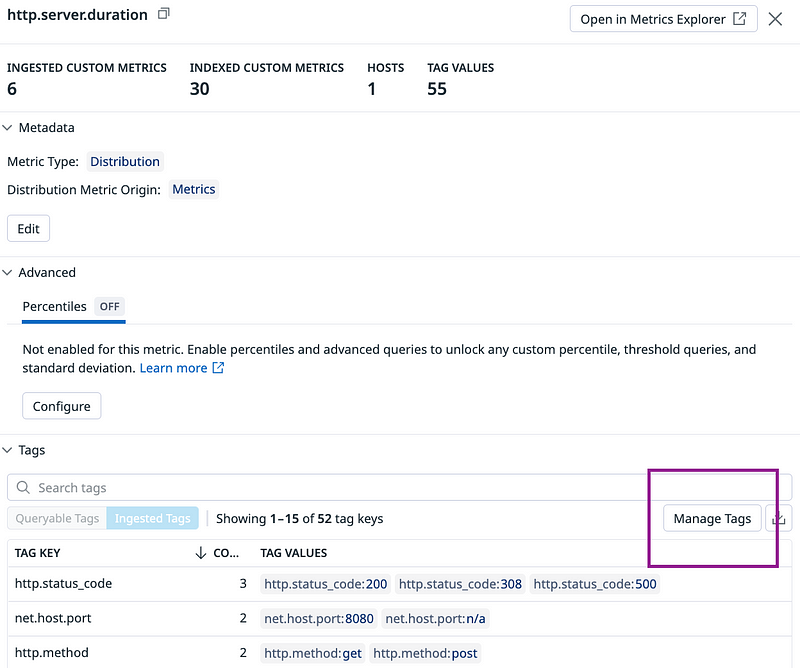Click the Edit metadata button
The height and width of the screenshot is (668, 800).
pos(28,228)
